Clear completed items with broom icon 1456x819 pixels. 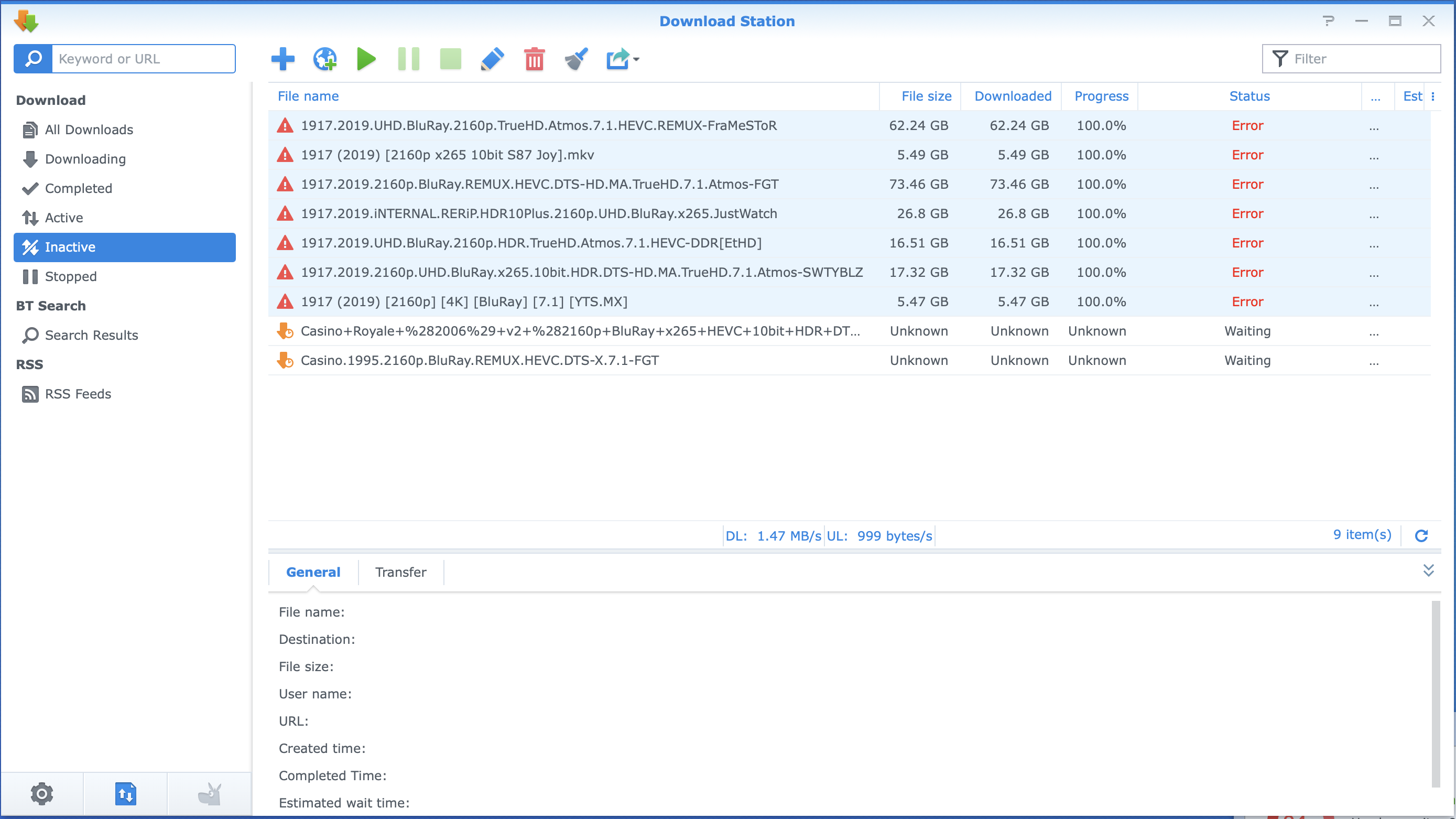click(575, 59)
